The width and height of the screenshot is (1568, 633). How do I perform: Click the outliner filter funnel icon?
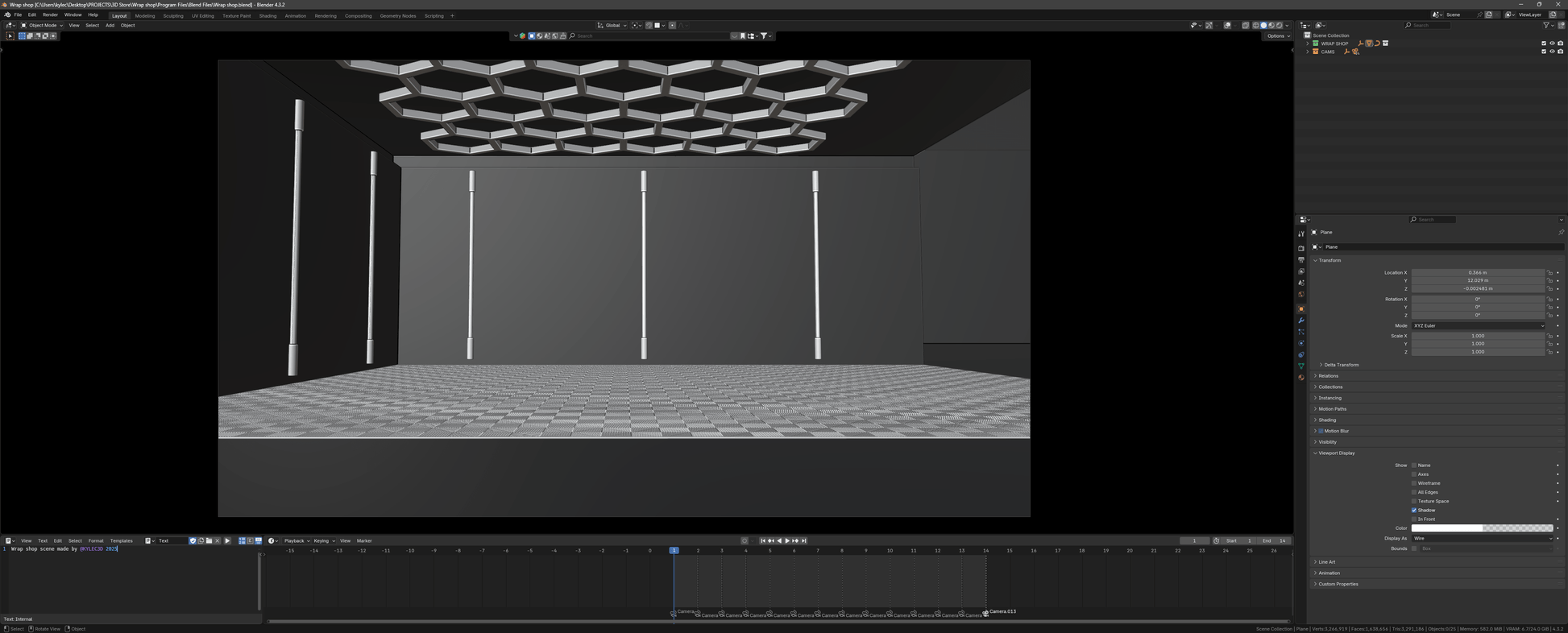(x=1546, y=25)
